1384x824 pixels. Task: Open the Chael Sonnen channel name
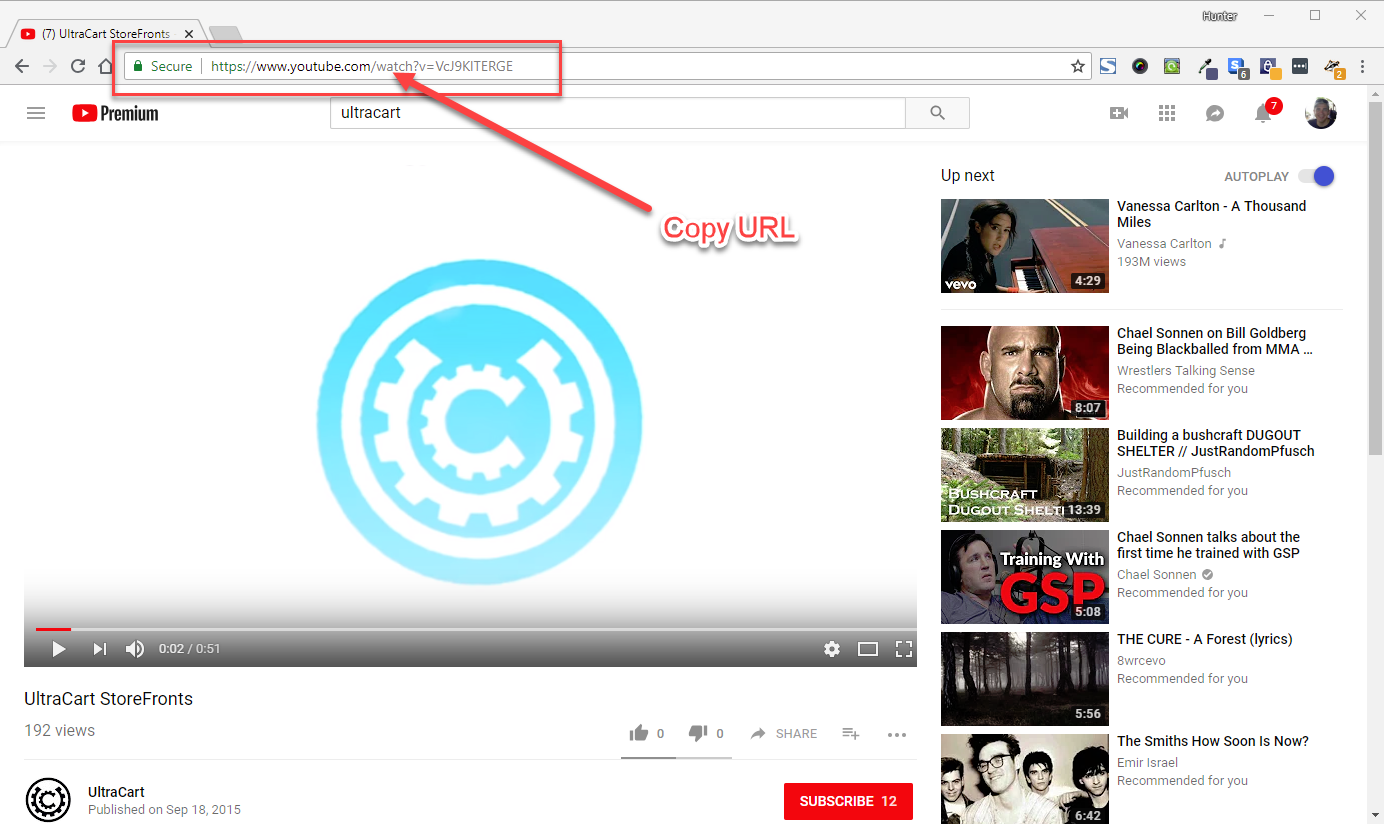[x=1157, y=575]
